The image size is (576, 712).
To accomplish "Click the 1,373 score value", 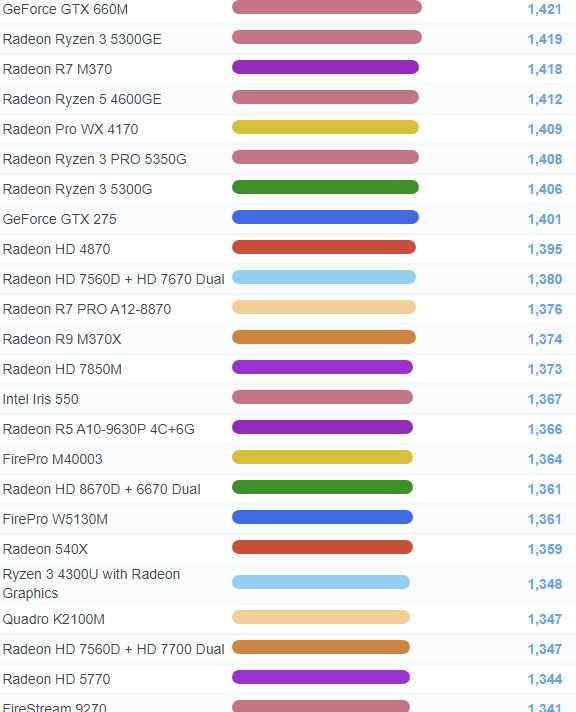I will [545, 369].
